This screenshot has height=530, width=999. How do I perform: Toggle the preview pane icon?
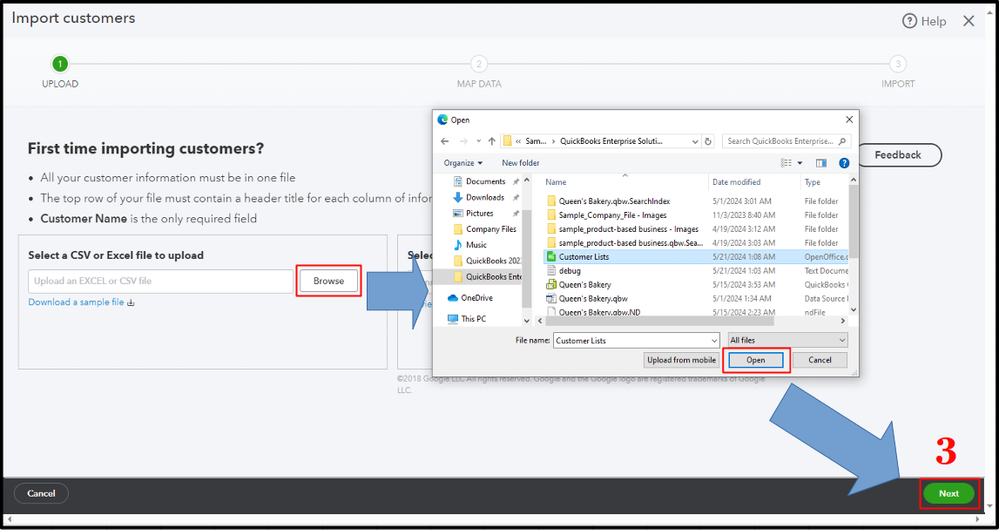(821, 163)
